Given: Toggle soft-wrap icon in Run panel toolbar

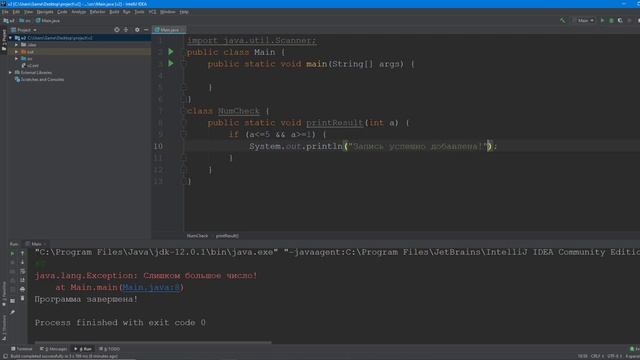Looking at the screenshot, I should pyautogui.click(x=22, y=271).
